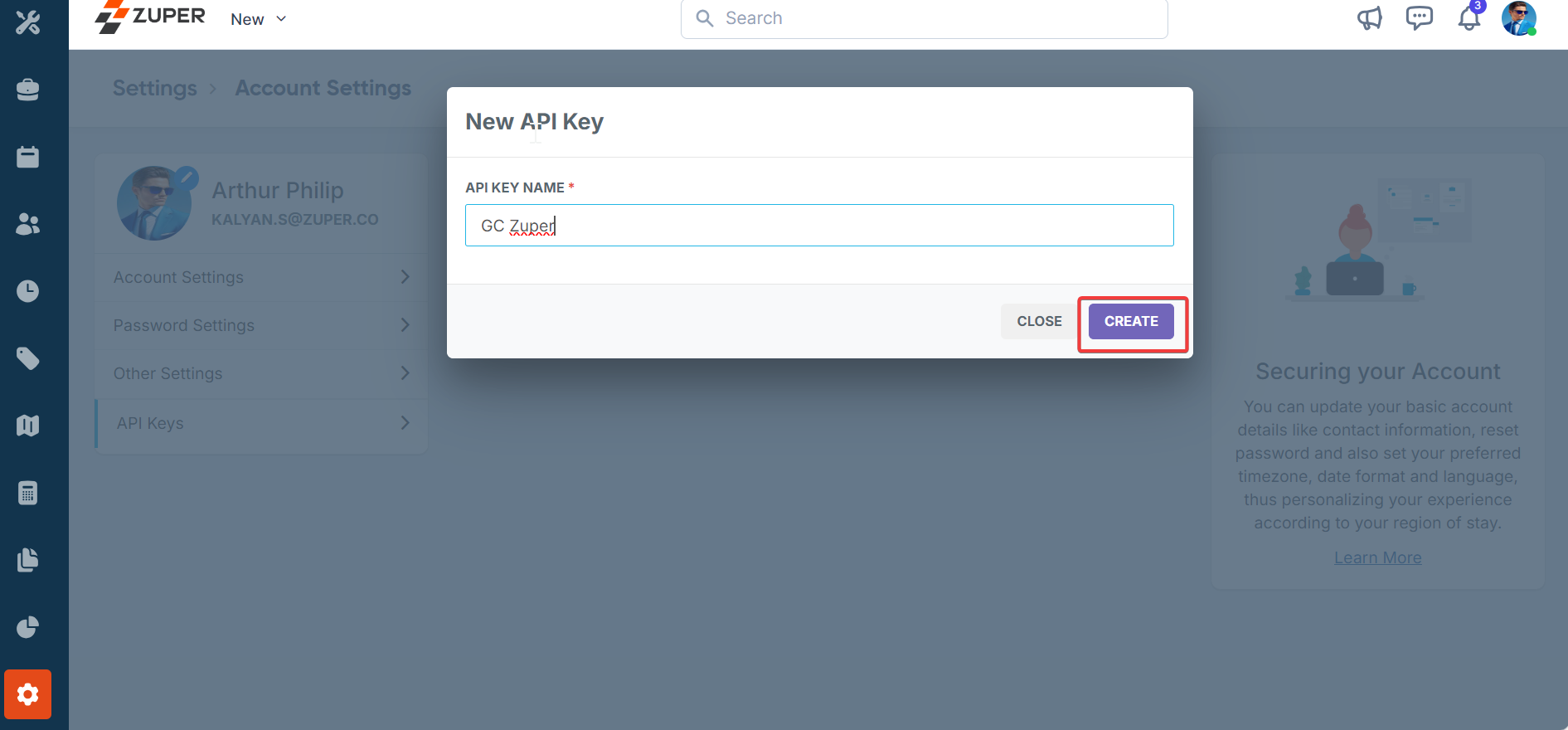This screenshot has width=1568, height=730.
Task: Expand the Other Settings chevron
Action: pos(405,373)
